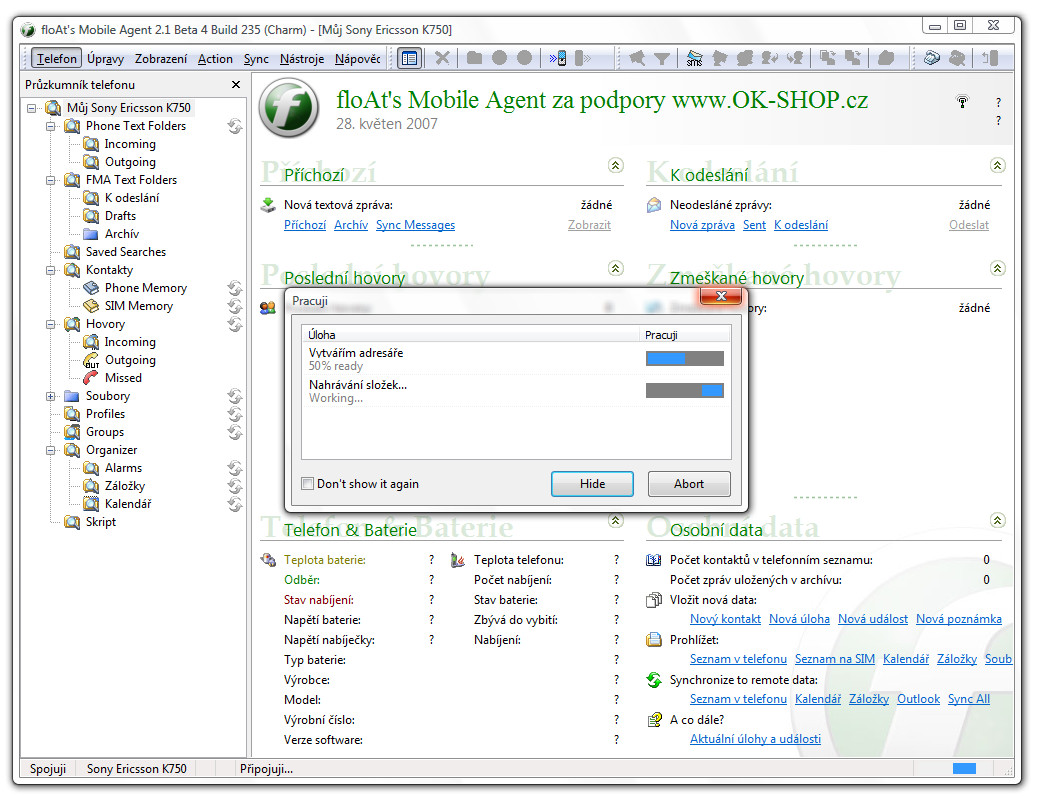Collapse the Phone Text Folders tree node

[x=50, y=126]
